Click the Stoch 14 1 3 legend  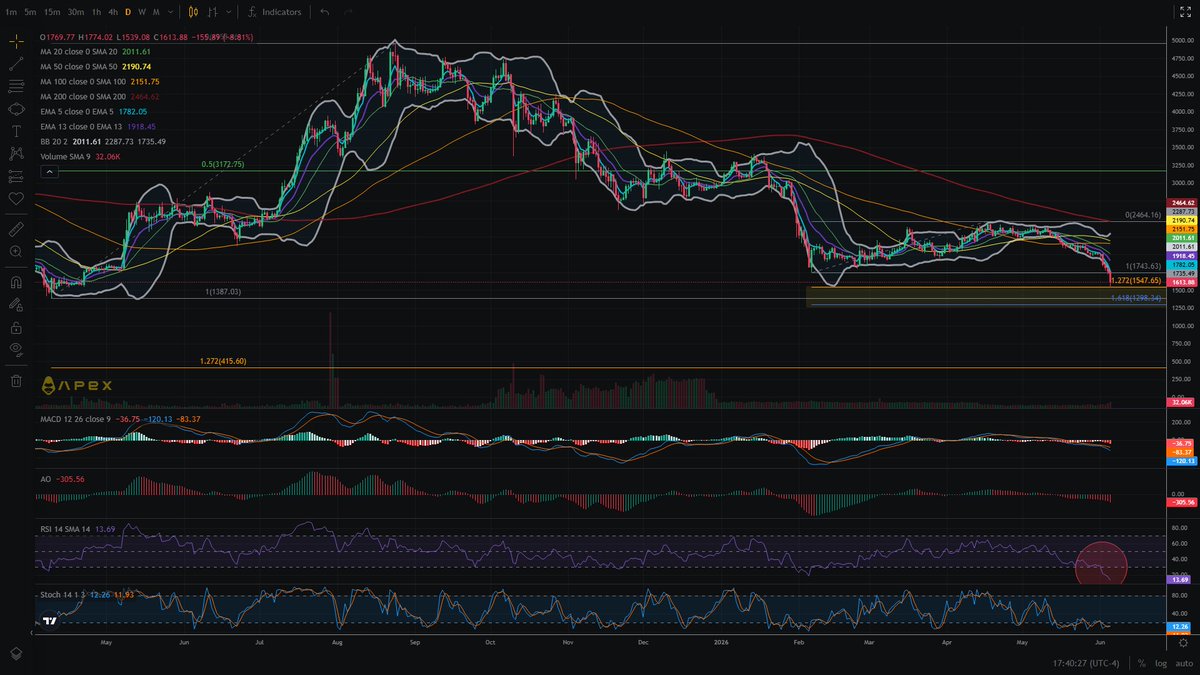pos(87,594)
